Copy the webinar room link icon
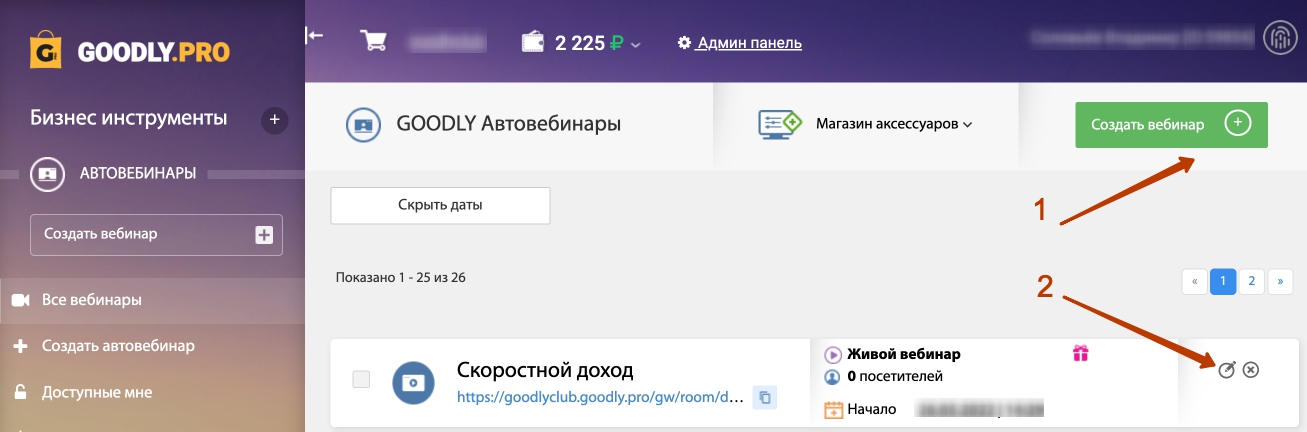This screenshot has width=1307, height=432. pyautogui.click(x=765, y=398)
